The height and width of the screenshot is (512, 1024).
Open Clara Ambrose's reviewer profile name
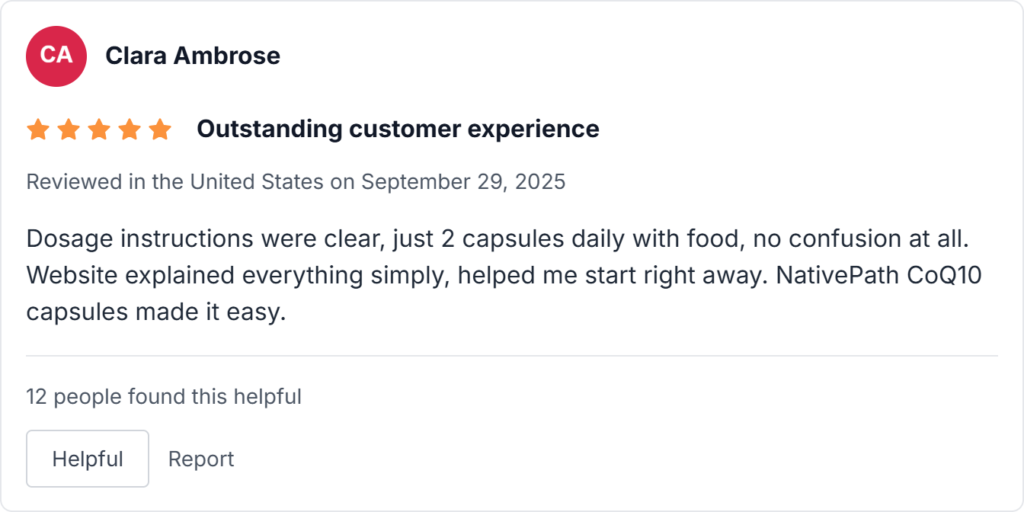pos(192,56)
